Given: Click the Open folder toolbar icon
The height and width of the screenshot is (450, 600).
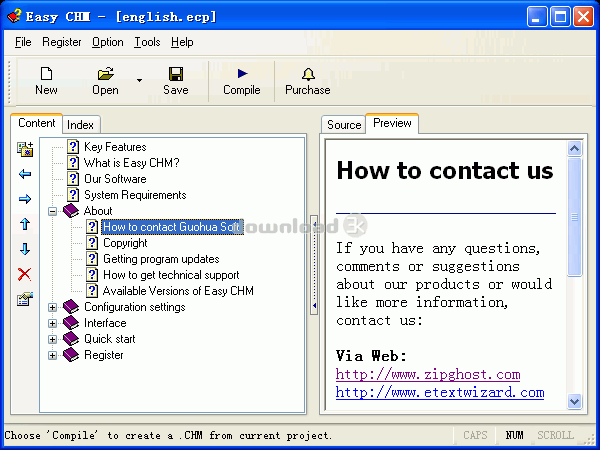Looking at the screenshot, I should coord(106,74).
